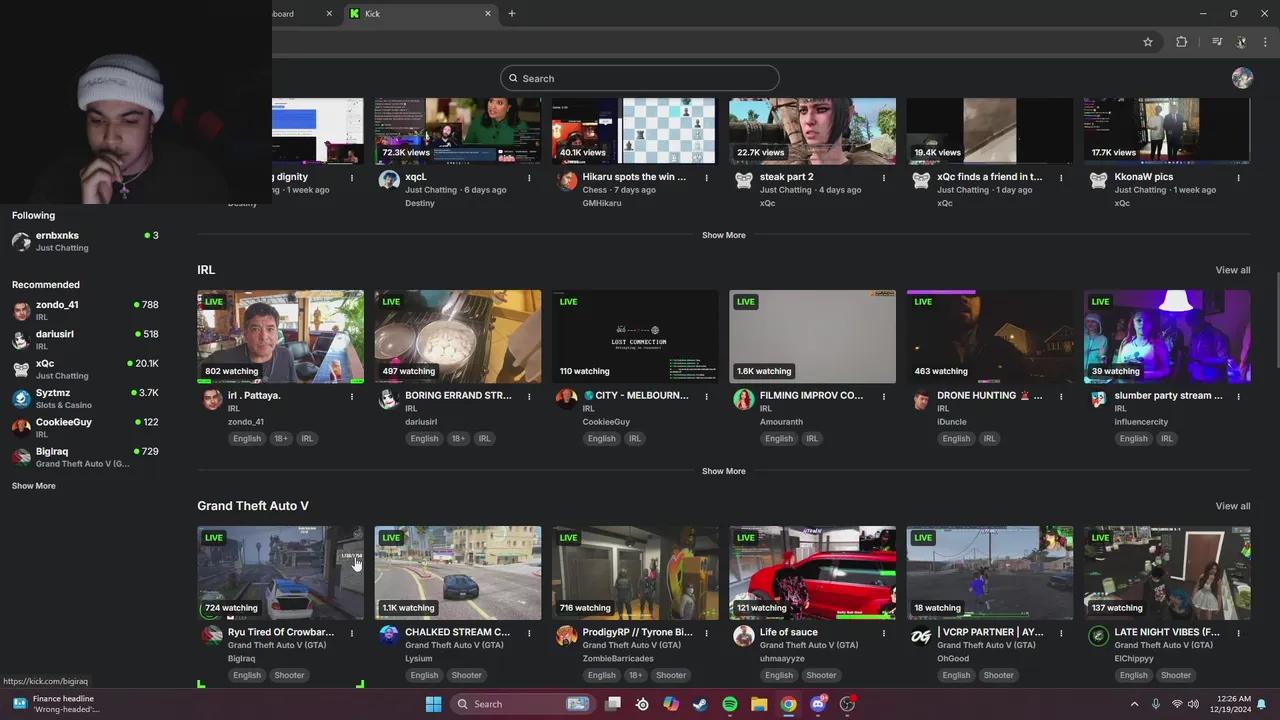Select English tag on Pattaya stream
The height and width of the screenshot is (720, 1280).
coord(247,438)
